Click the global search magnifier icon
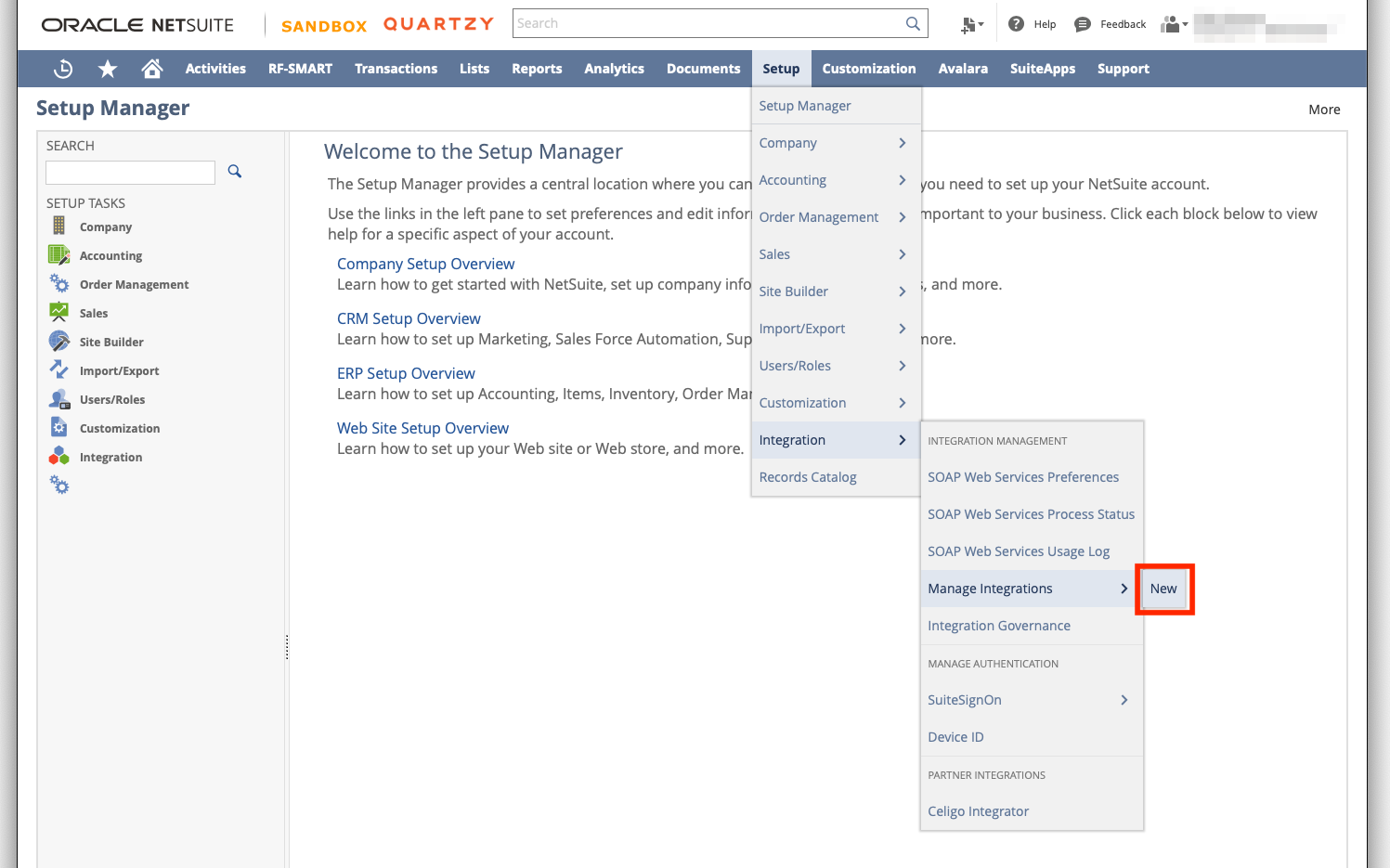 click(914, 24)
